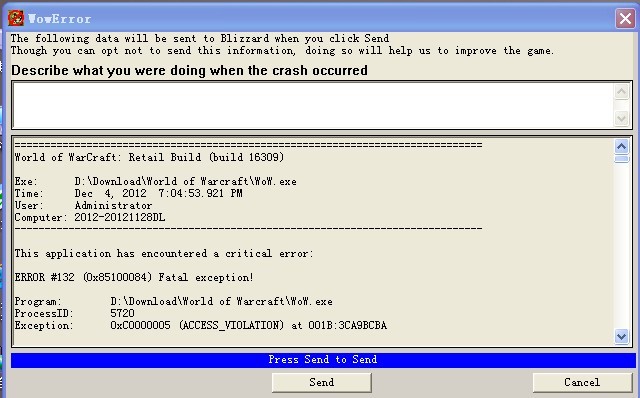The image size is (640, 398).
Task: Click down arrow of error log scrollbar
Action: [x=621, y=337]
